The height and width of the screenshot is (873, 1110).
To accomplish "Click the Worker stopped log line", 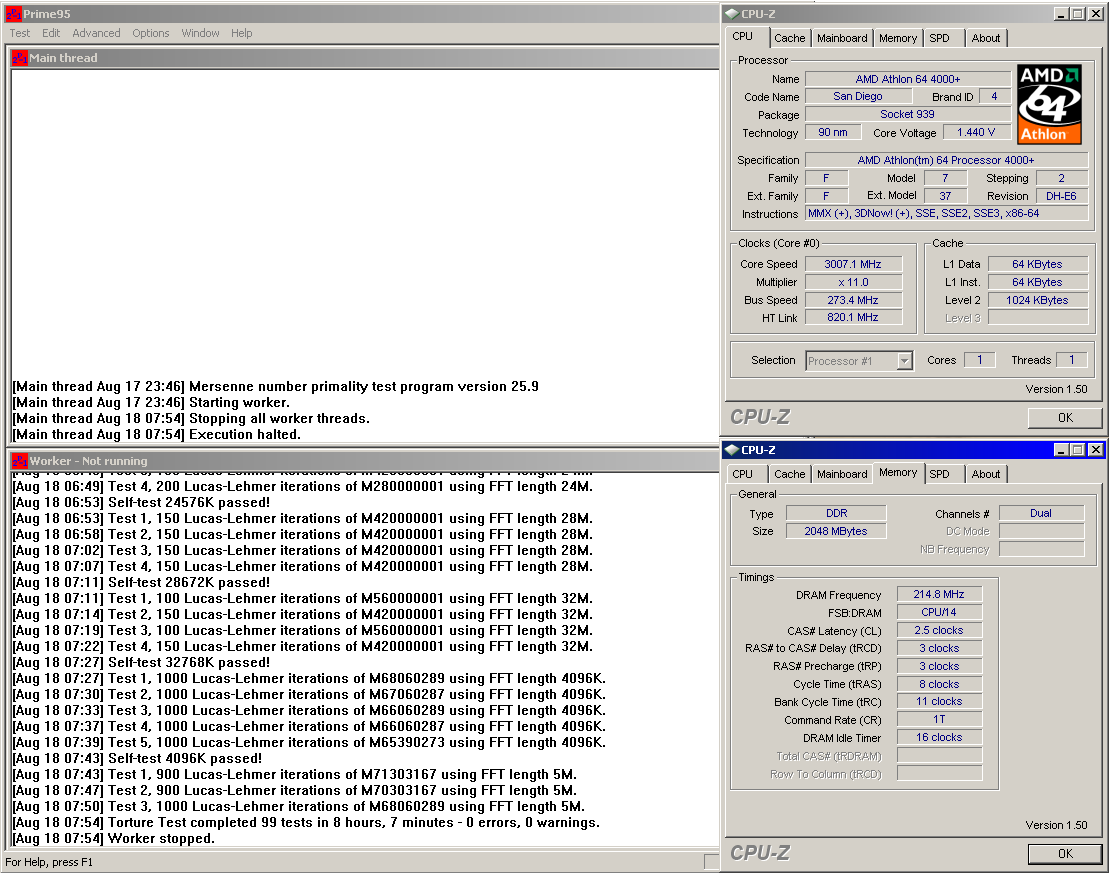I will [113, 839].
